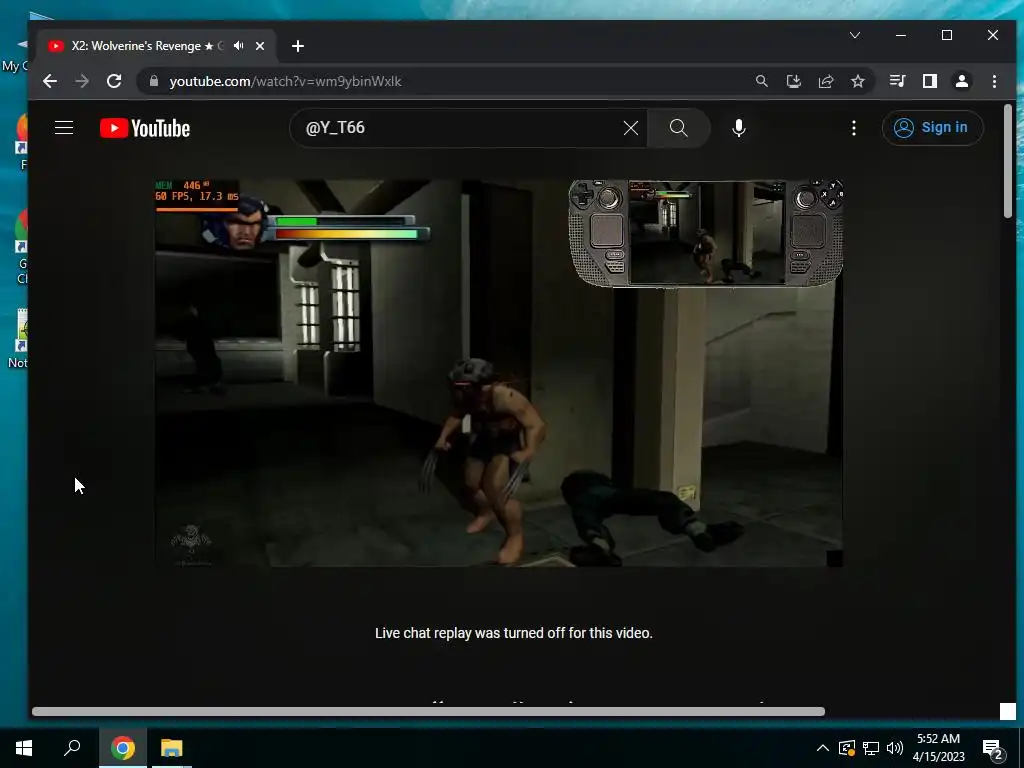Screen dimensions: 1024x768
Task: Share this page via address bar icon
Action: click(x=825, y=81)
